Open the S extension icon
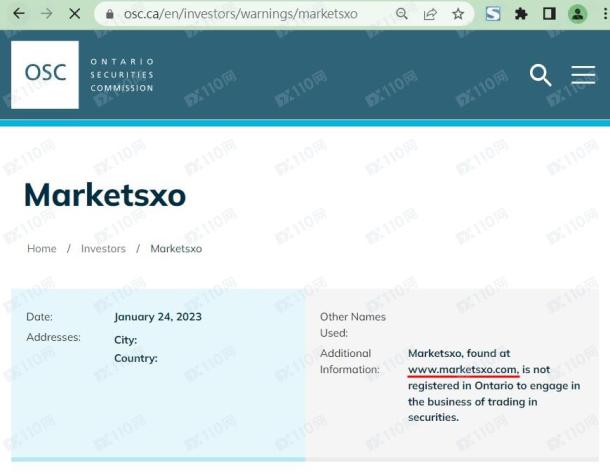610x475 pixels. (x=493, y=14)
